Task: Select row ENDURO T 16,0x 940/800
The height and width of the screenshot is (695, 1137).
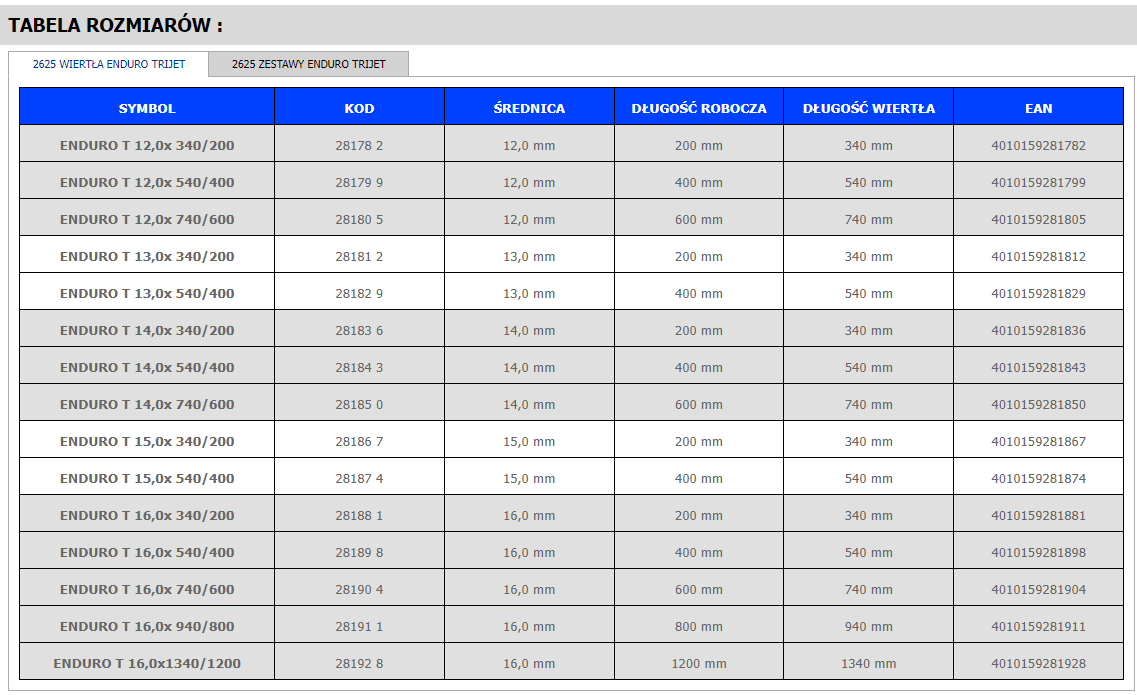Action: (571, 626)
